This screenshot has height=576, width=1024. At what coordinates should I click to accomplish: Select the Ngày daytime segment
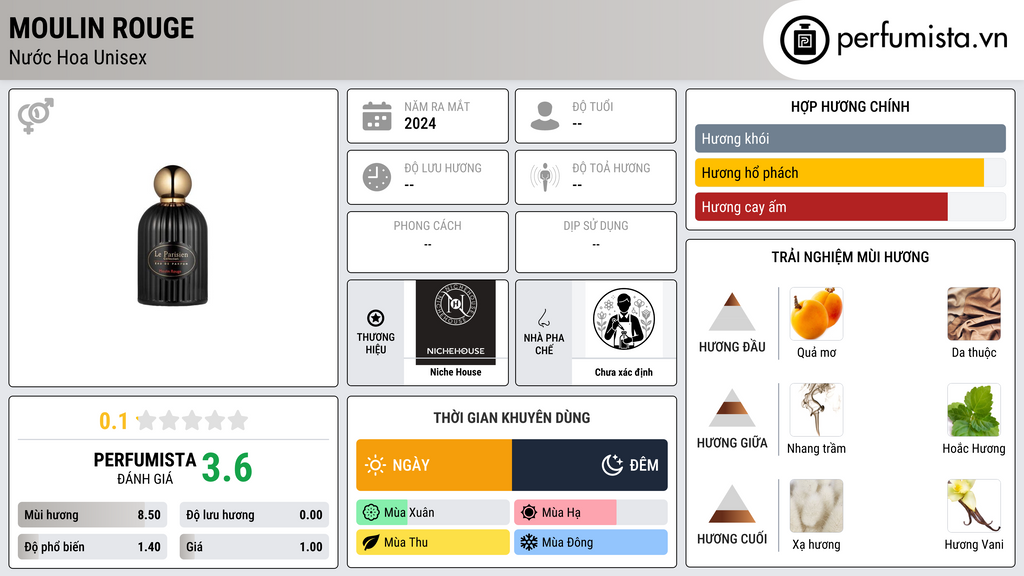(x=434, y=465)
